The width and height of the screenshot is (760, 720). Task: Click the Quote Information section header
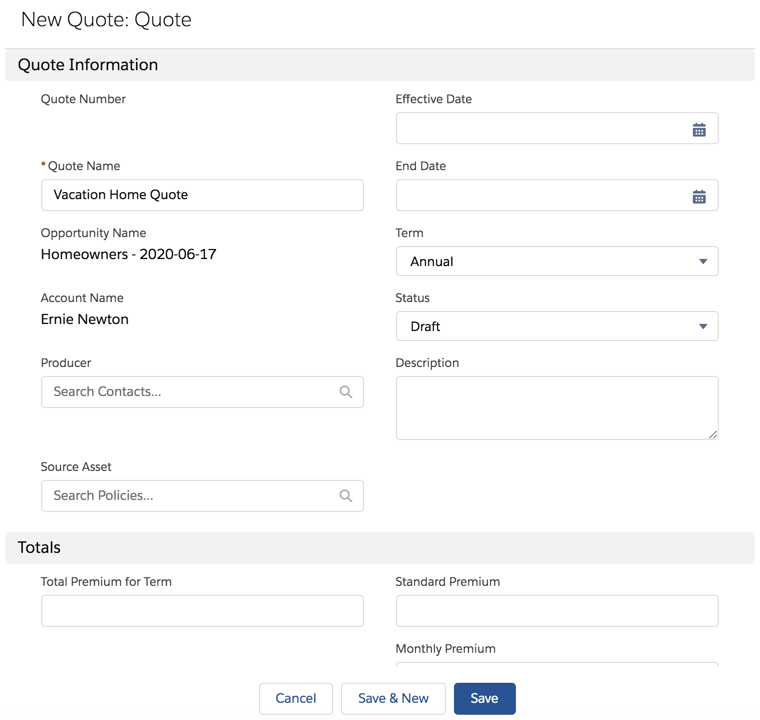pyautogui.click(x=380, y=64)
